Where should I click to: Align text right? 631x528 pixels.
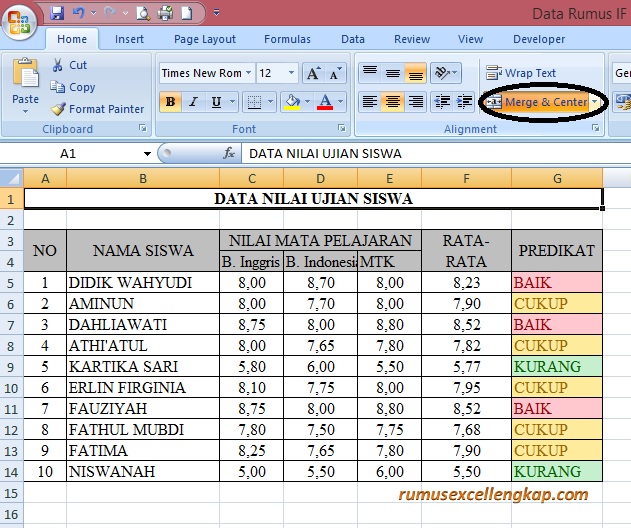click(416, 102)
